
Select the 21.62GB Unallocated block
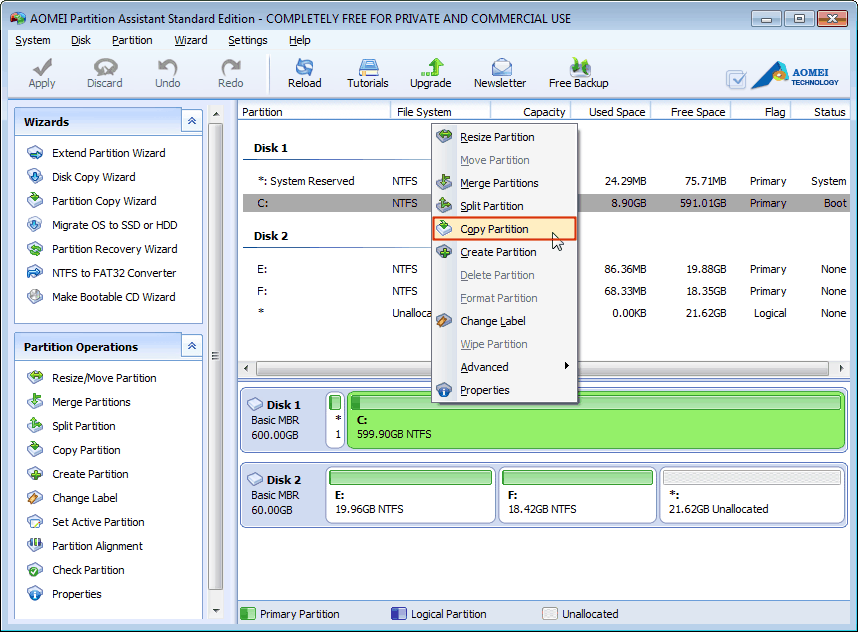752,495
